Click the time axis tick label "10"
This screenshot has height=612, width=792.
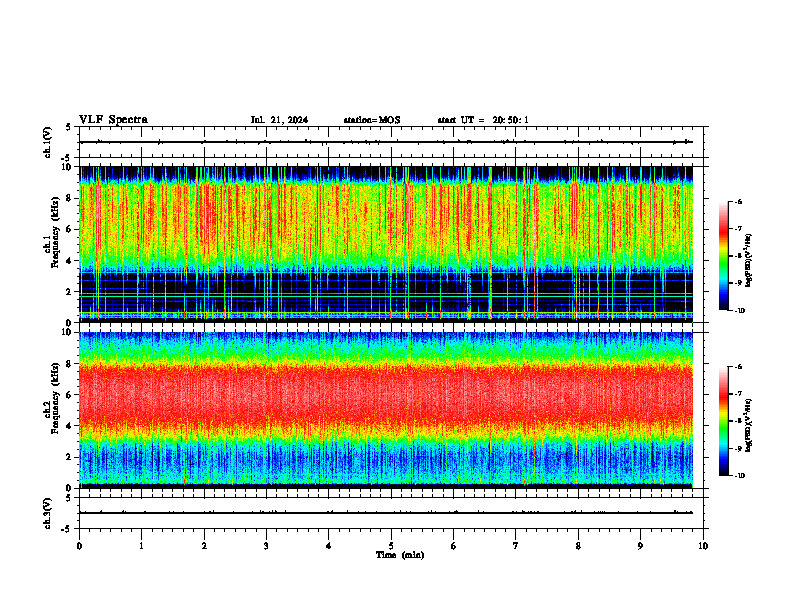click(703, 546)
